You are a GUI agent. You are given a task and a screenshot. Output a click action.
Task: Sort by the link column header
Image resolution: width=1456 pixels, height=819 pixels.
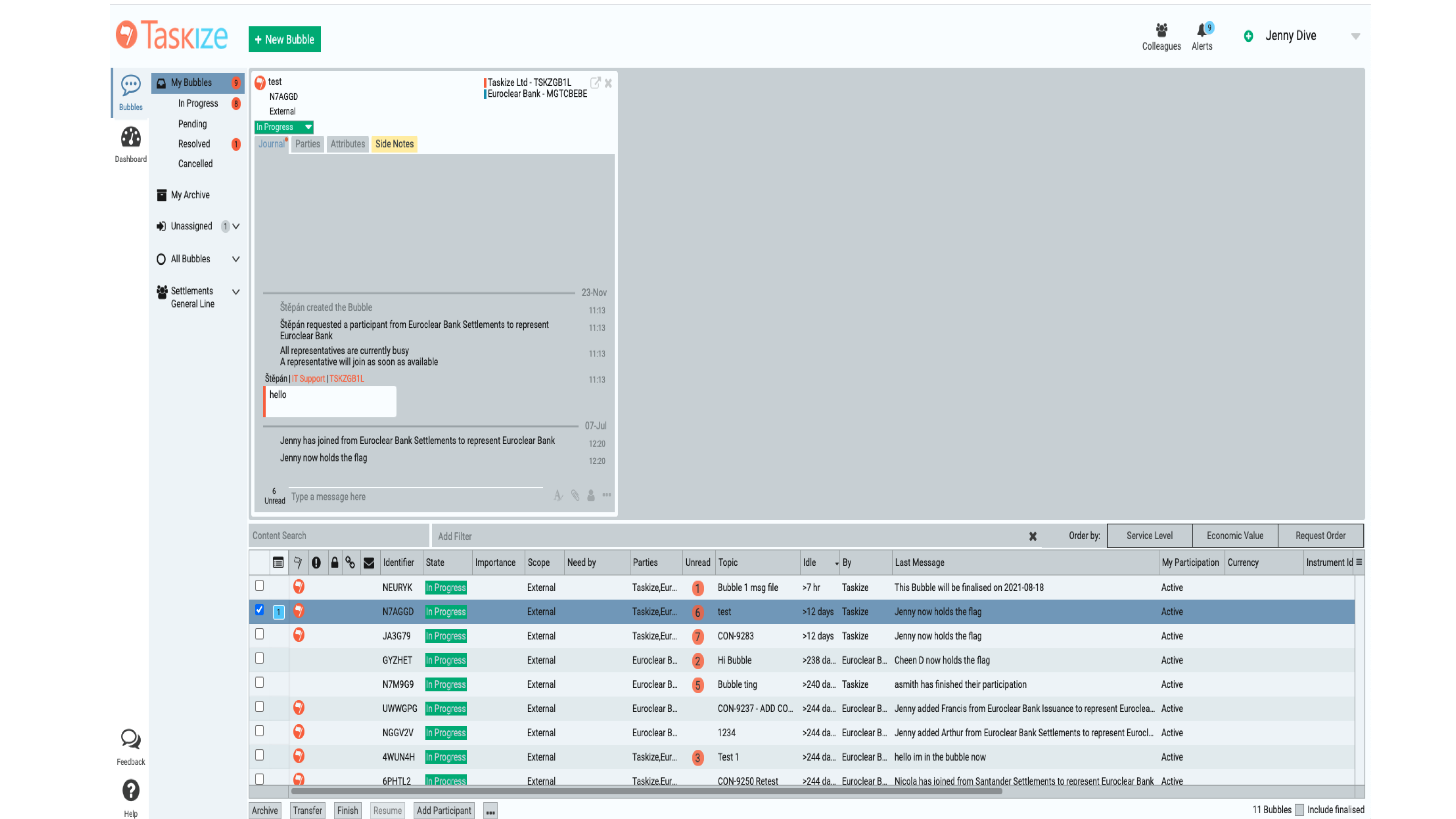(350, 562)
